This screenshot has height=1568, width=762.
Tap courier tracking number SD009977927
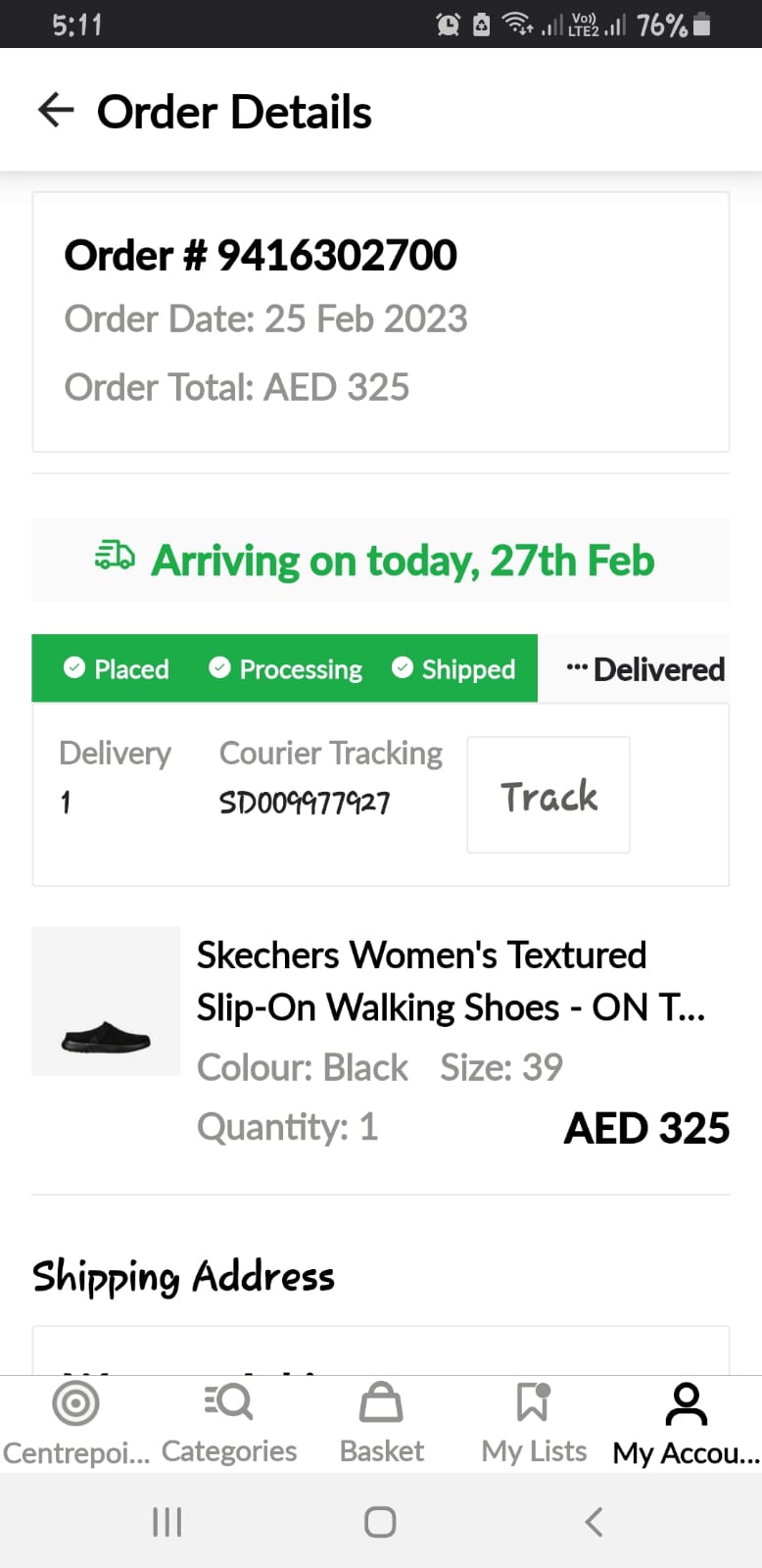[305, 804]
